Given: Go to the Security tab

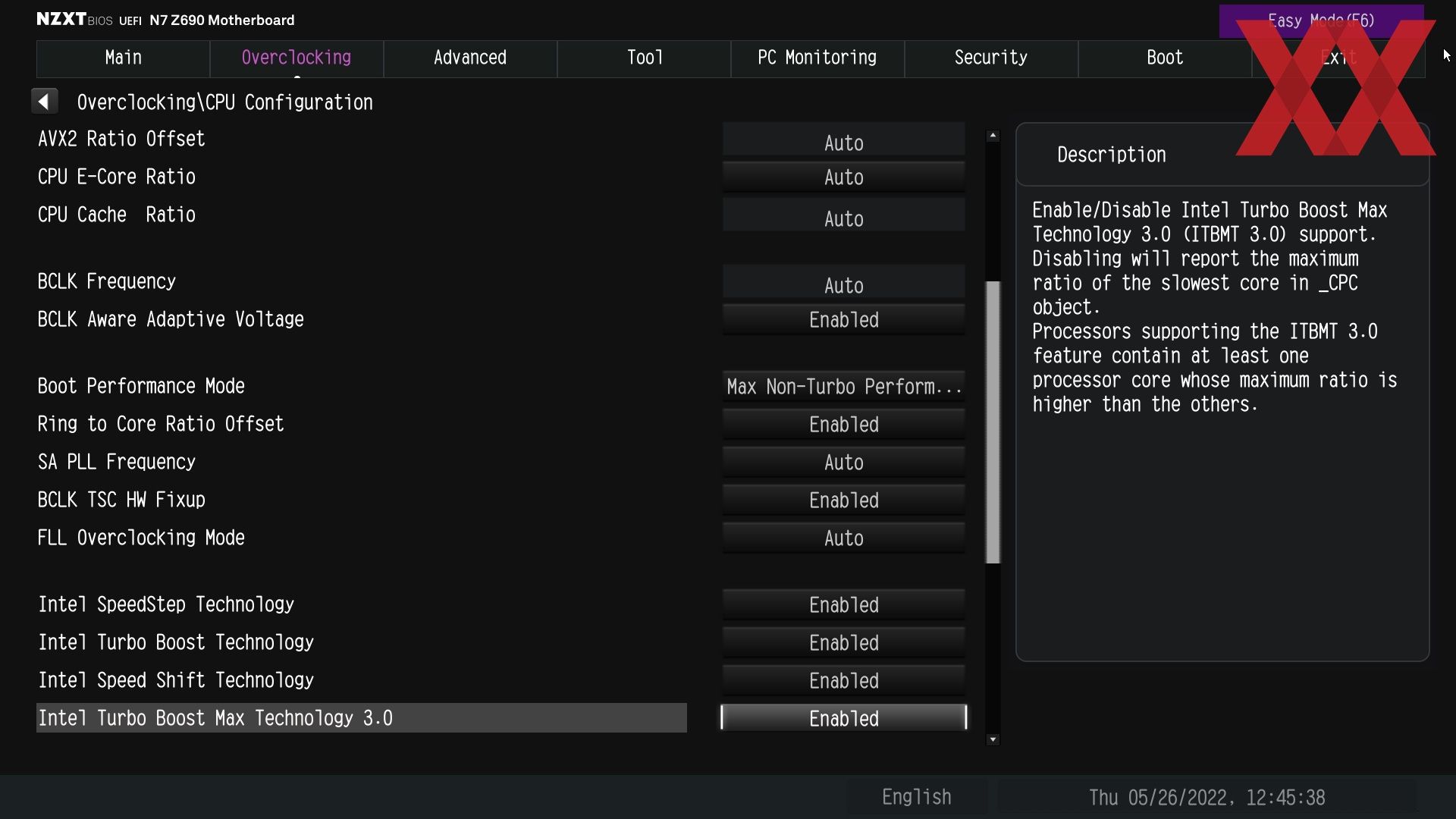Looking at the screenshot, I should pos(991,58).
